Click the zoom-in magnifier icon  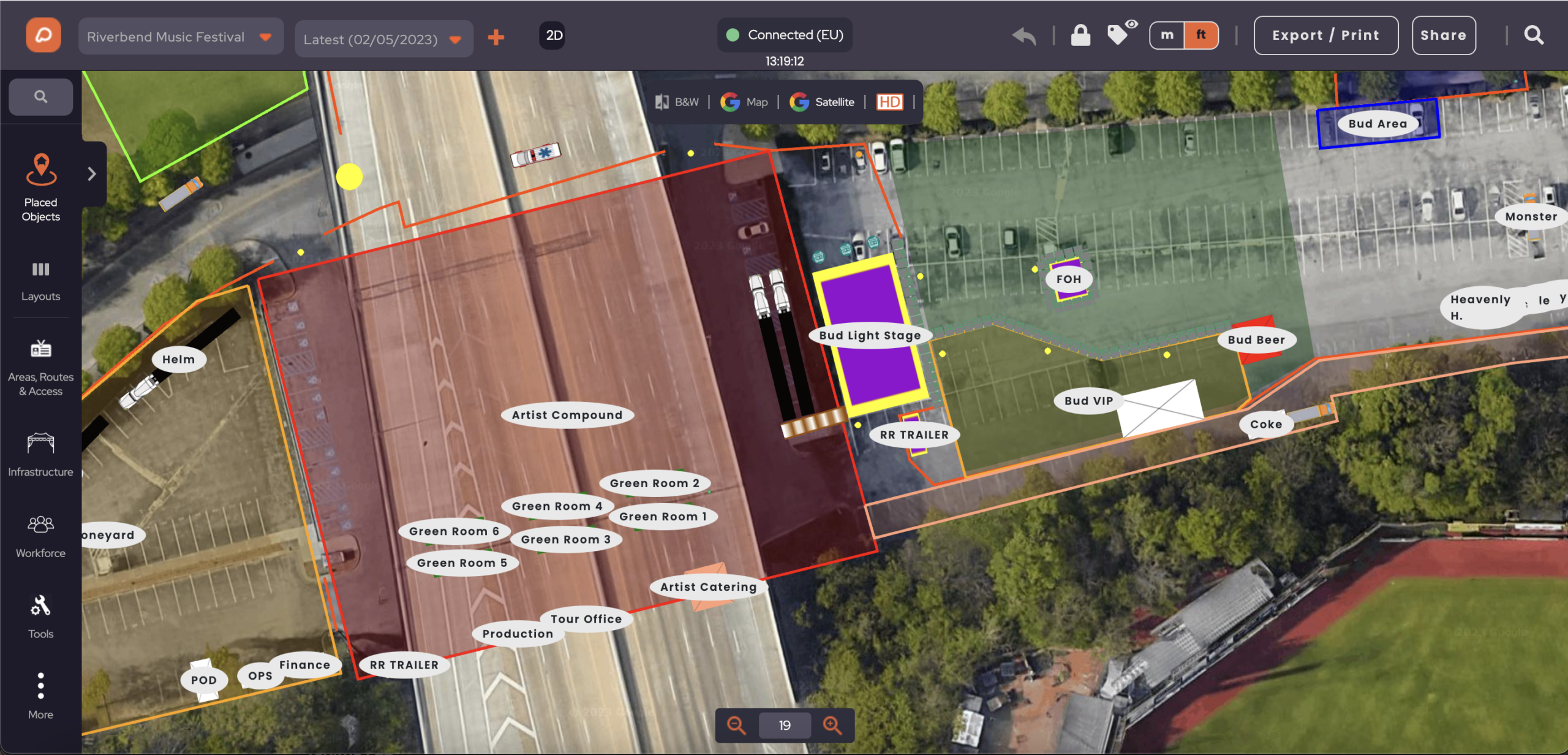[x=832, y=725]
